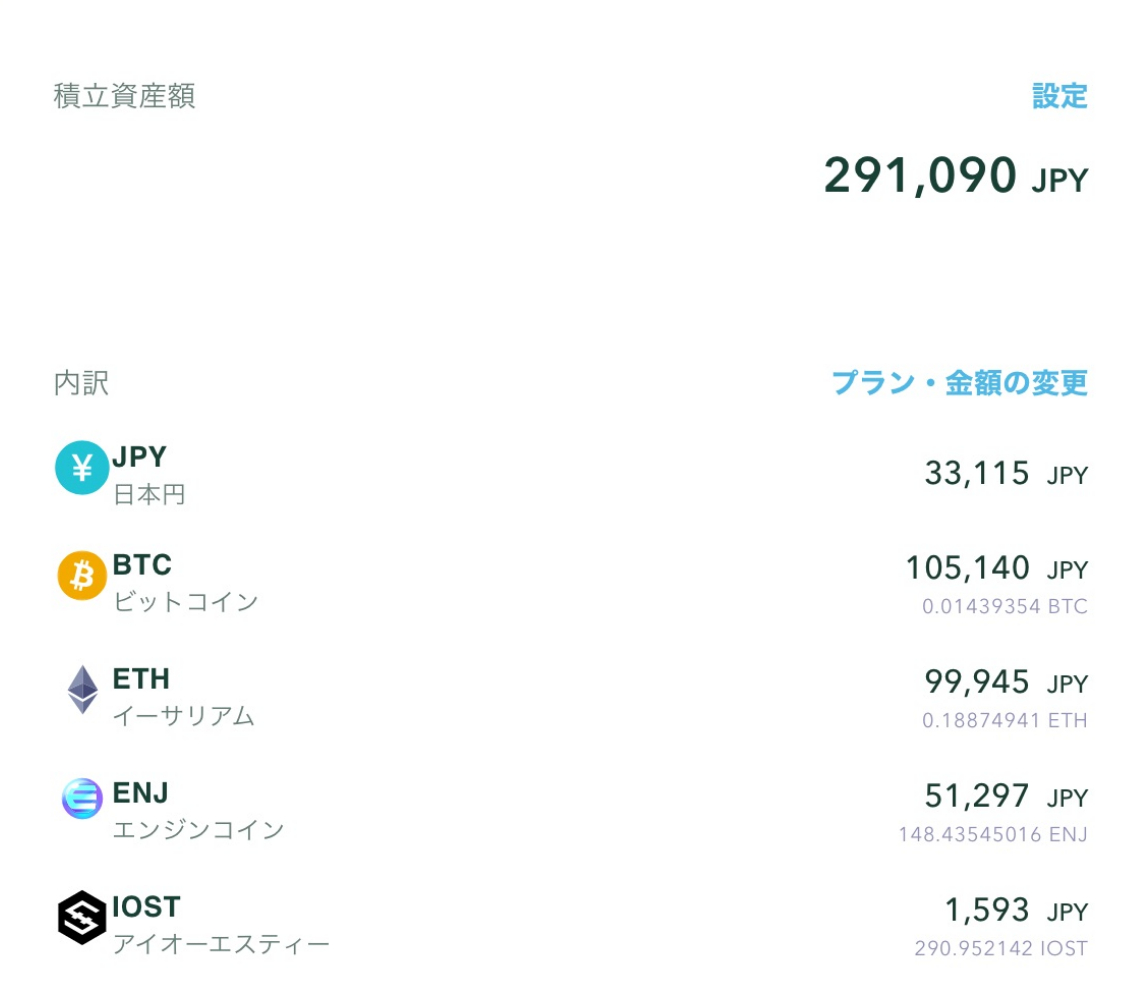The image size is (1133, 1001).
Task: Open the 設定 settings link
Action: (1059, 96)
